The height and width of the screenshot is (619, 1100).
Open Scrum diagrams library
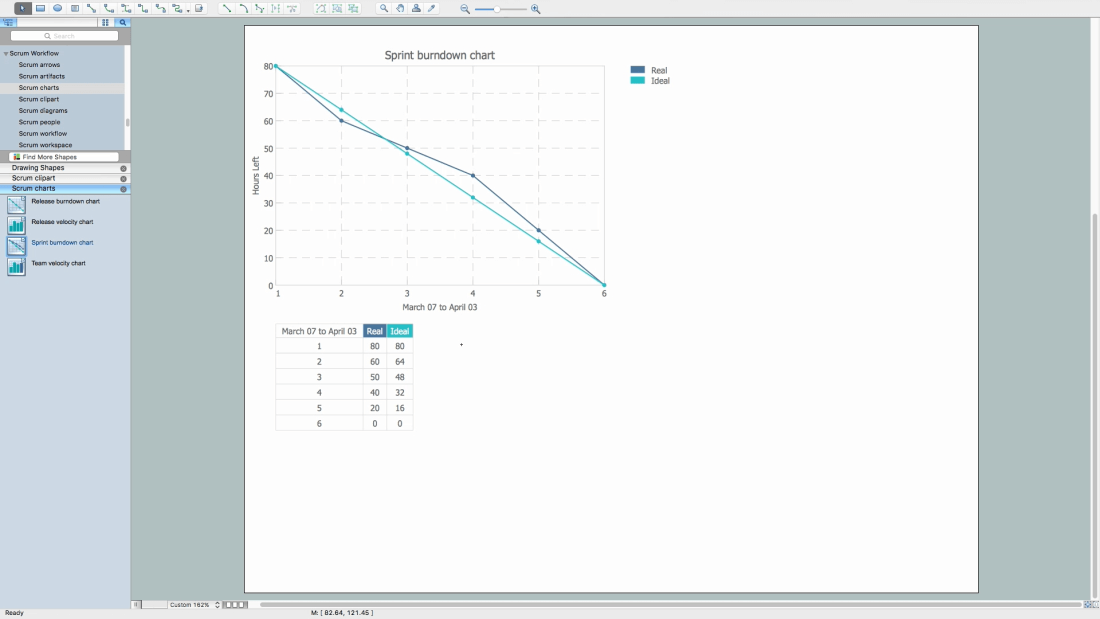point(43,110)
